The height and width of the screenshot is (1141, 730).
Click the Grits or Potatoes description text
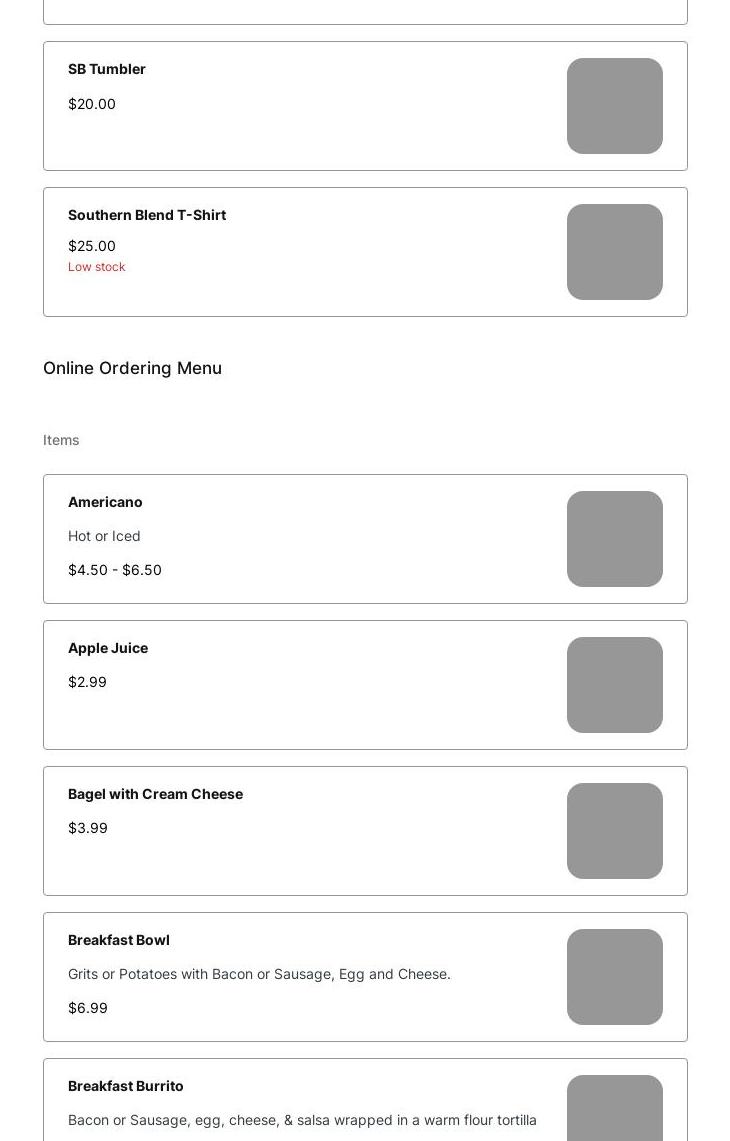coord(259,974)
